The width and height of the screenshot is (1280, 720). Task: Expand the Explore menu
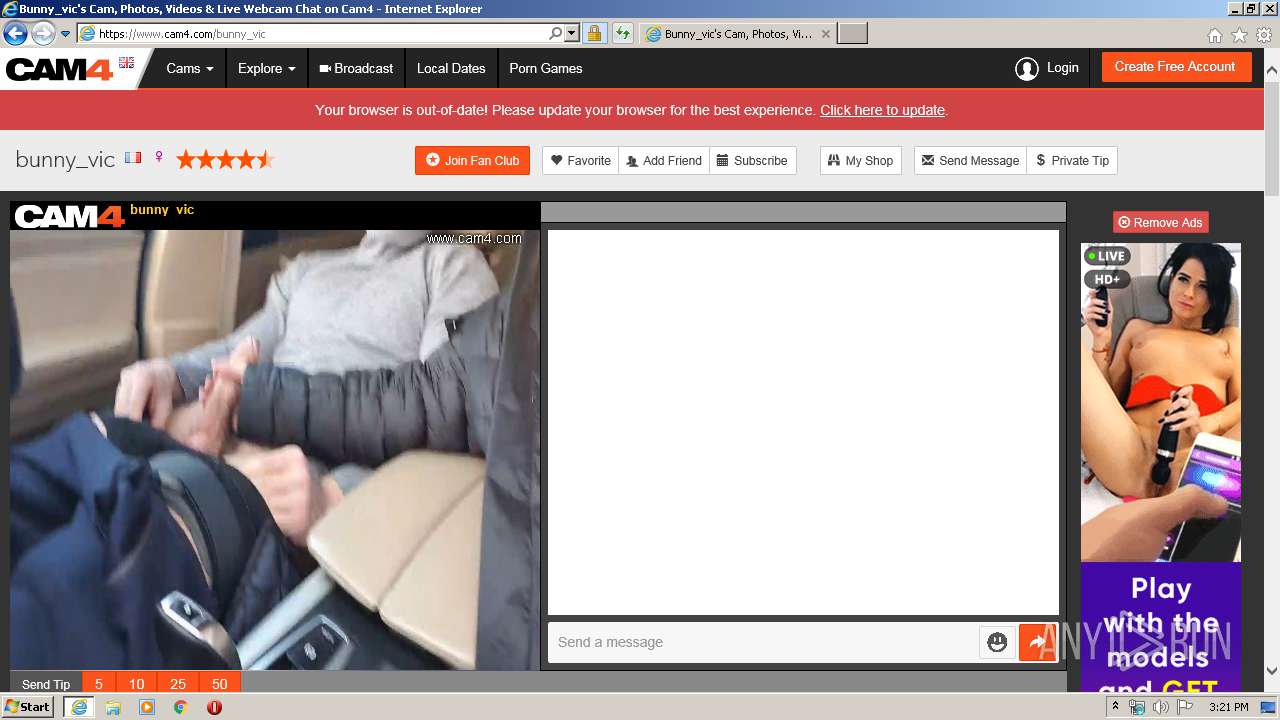tap(266, 68)
